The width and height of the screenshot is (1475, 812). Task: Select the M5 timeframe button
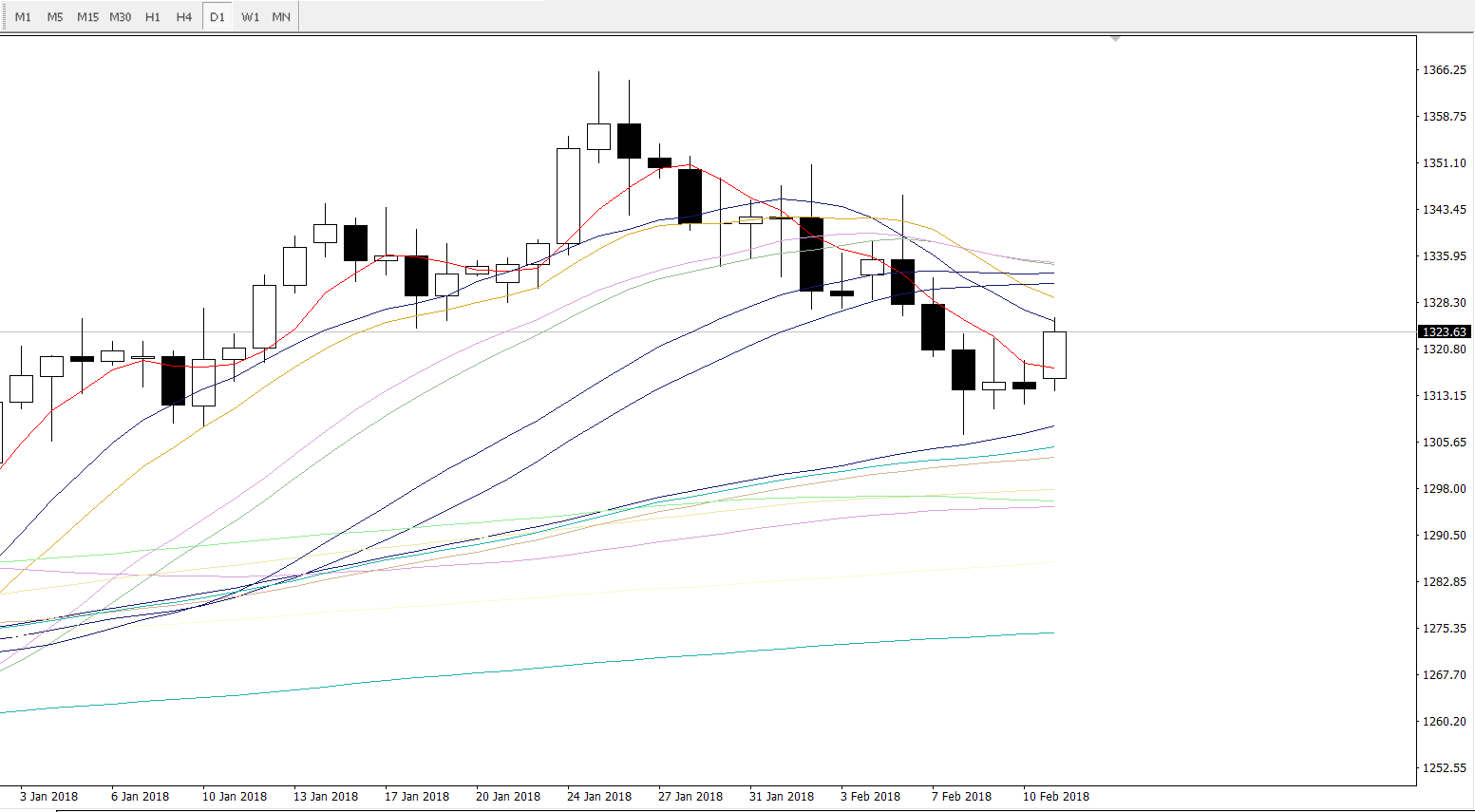[x=55, y=17]
